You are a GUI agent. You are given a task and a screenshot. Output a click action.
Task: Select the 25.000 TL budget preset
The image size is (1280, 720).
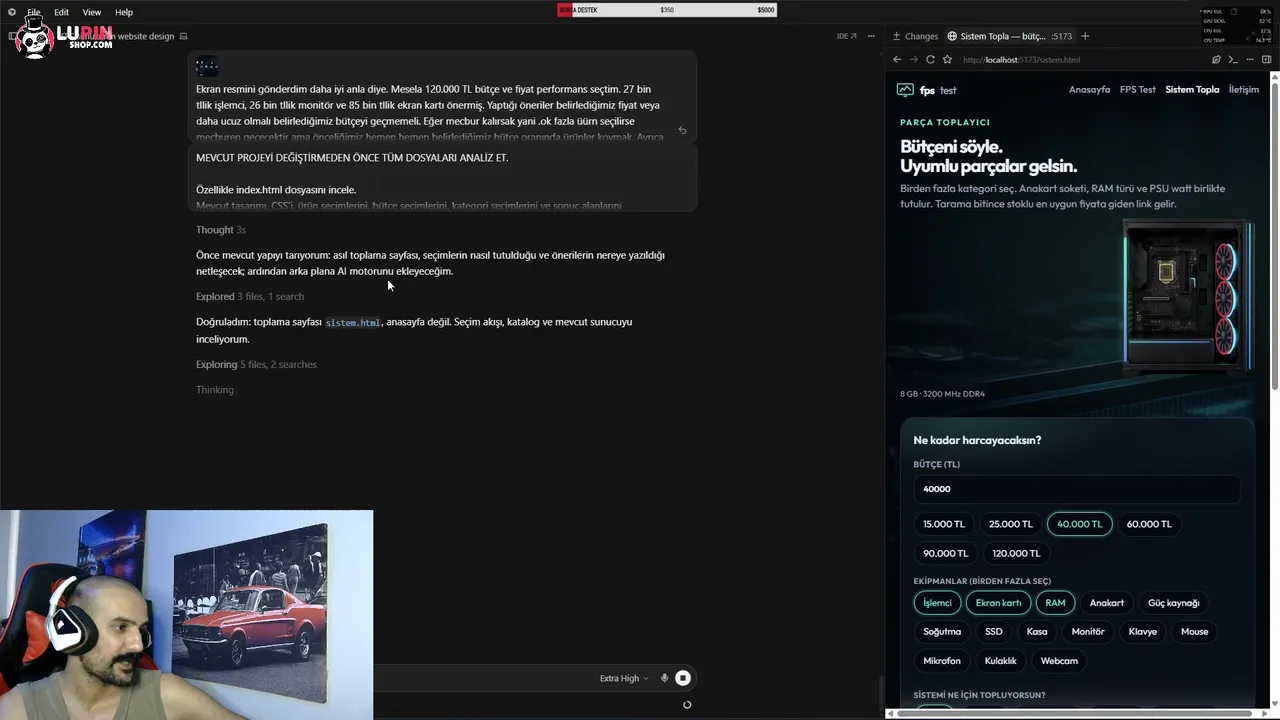point(1011,524)
